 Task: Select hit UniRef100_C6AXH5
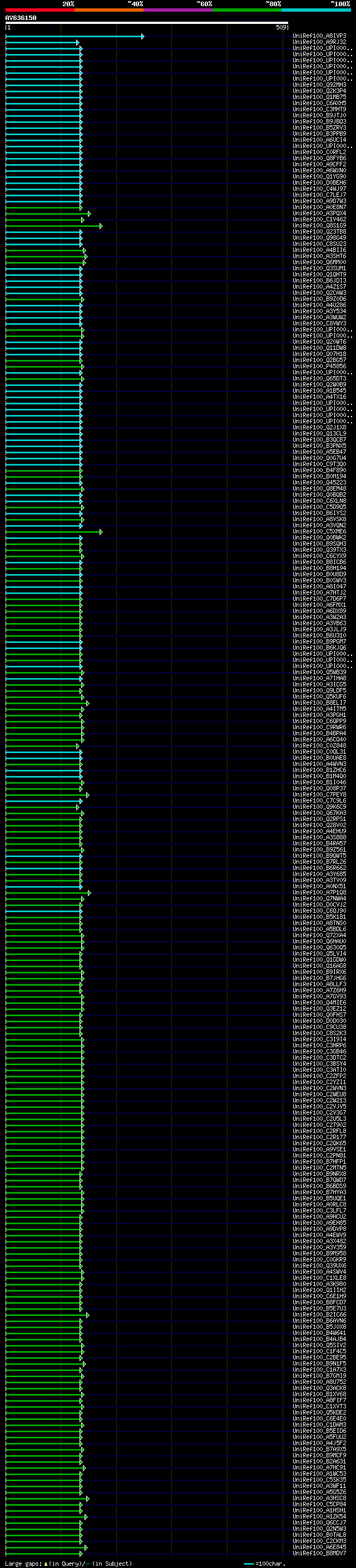click(319, 103)
